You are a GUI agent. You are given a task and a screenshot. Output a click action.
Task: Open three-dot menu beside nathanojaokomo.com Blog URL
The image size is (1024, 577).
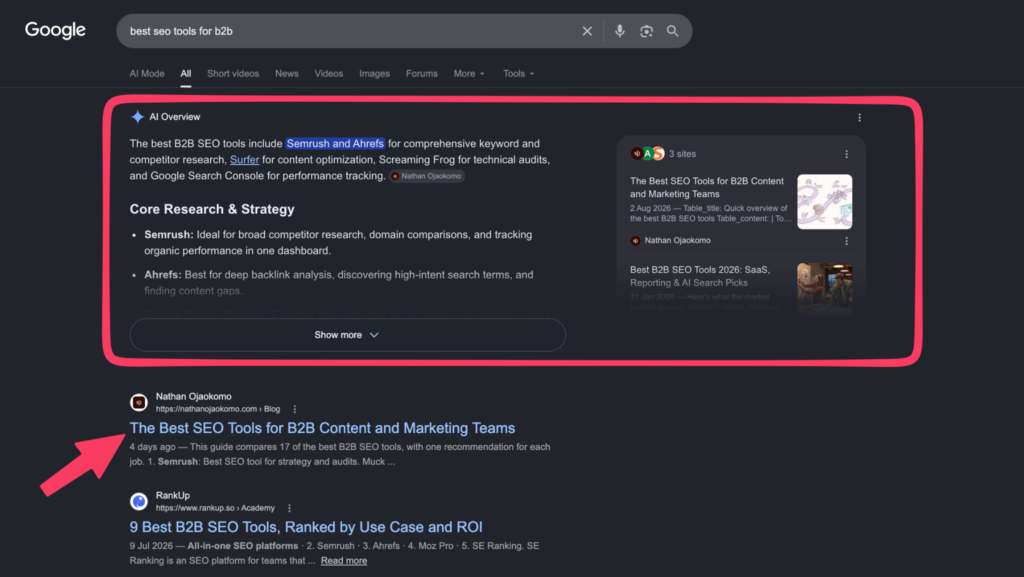(295, 409)
